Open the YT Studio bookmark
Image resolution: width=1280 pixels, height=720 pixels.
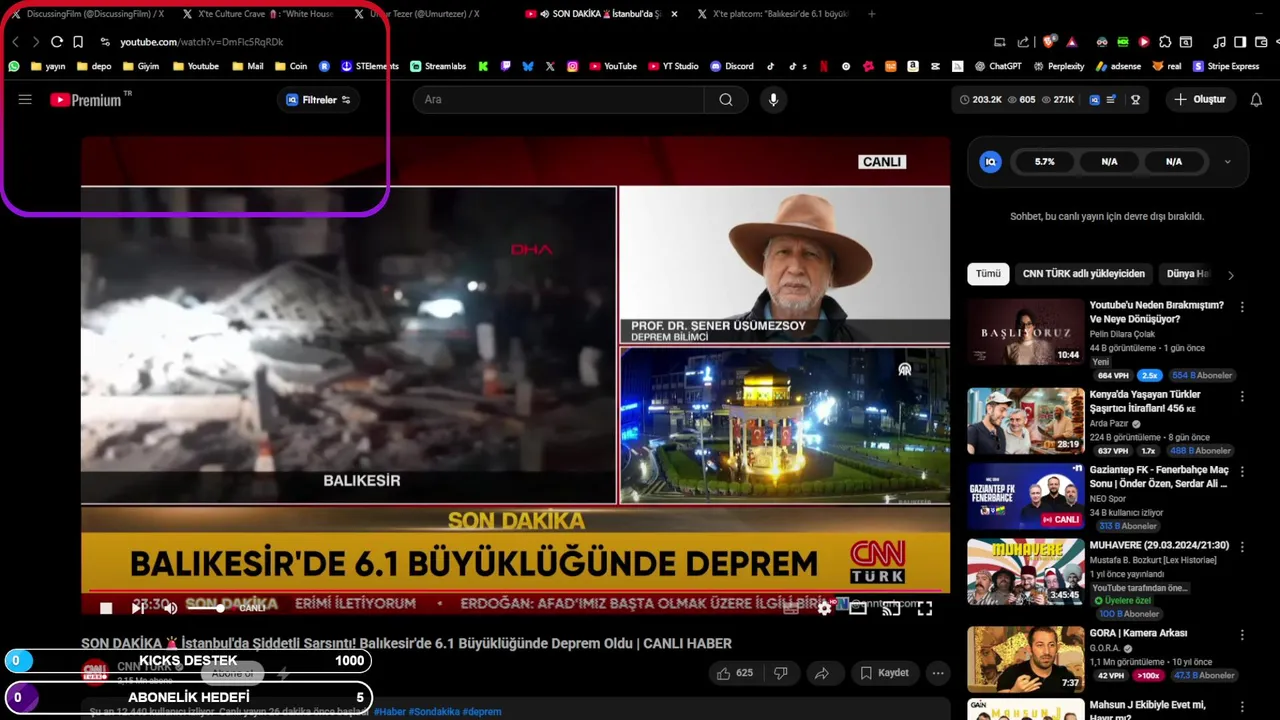(x=673, y=66)
